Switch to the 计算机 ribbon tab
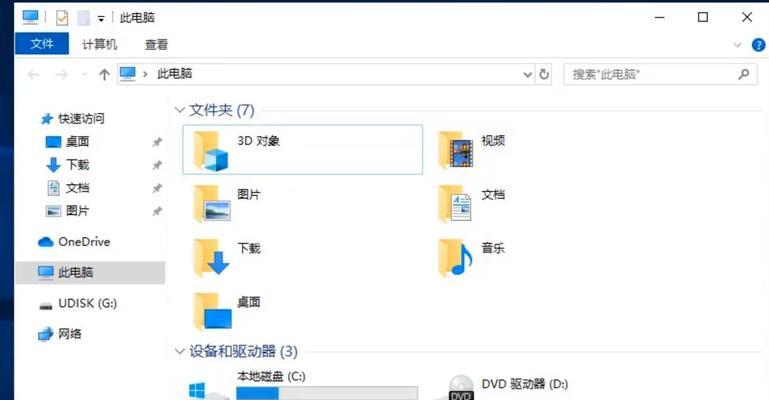The height and width of the screenshot is (400, 769). click(100, 45)
